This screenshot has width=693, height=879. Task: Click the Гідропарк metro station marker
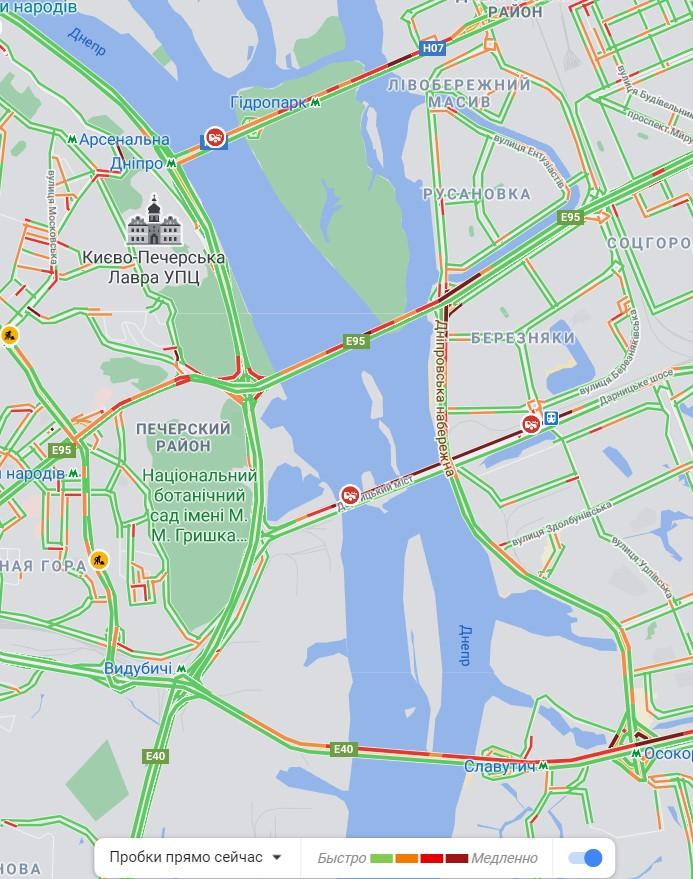[x=316, y=103]
